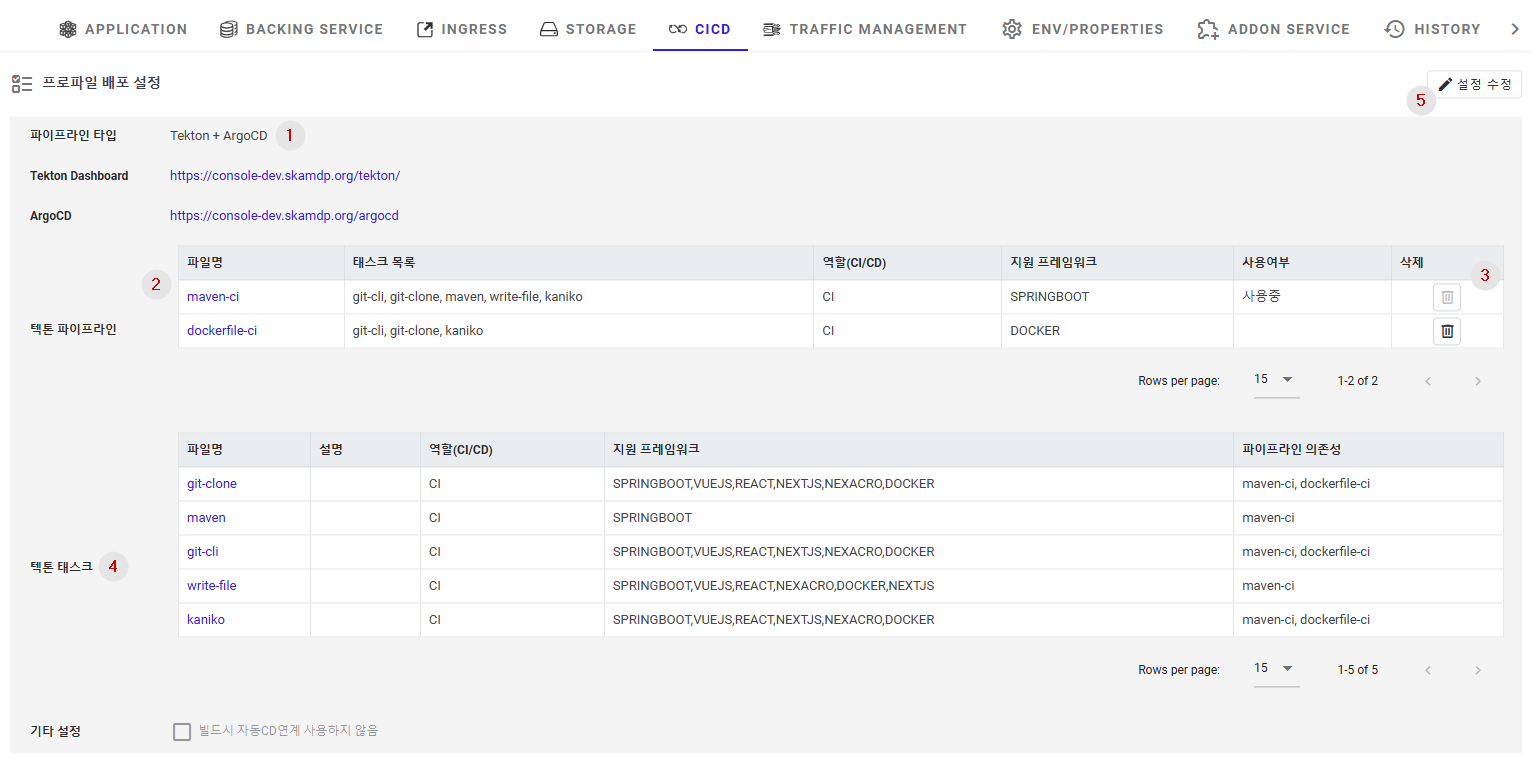This screenshot has width=1533, height=757.
Task: Open the git-clone task link
Action: [x=212, y=484]
